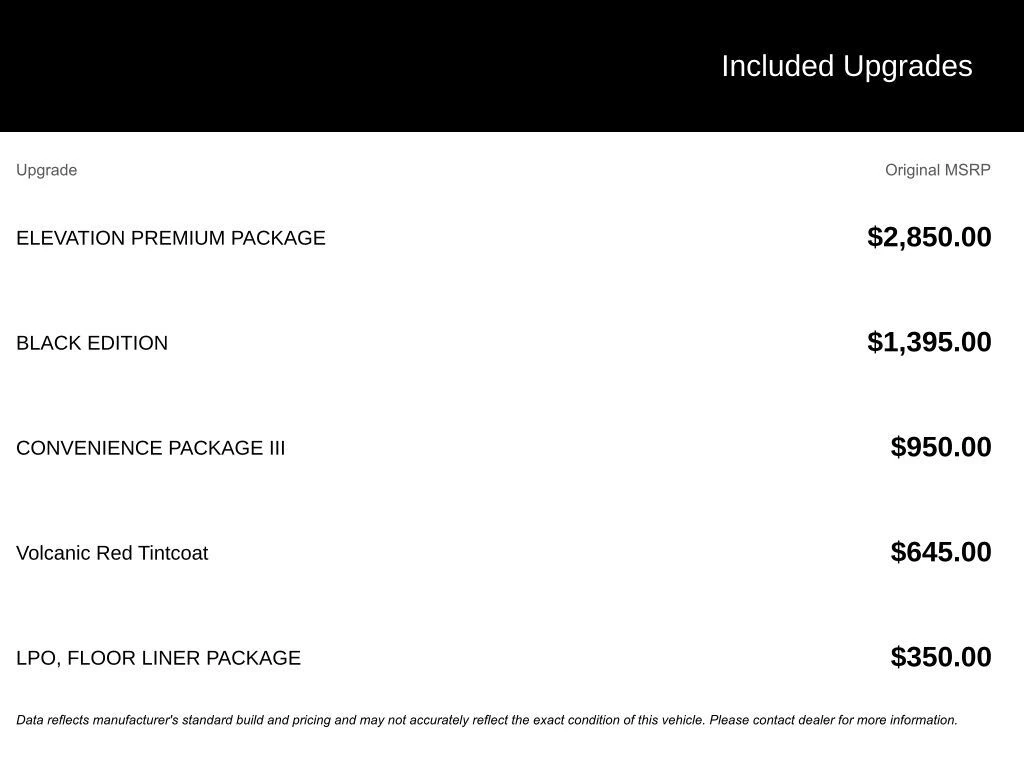This screenshot has width=1024, height=768.
Task: Click the word PACKAGE in Elevation row
Action: (x=278, y=238)
